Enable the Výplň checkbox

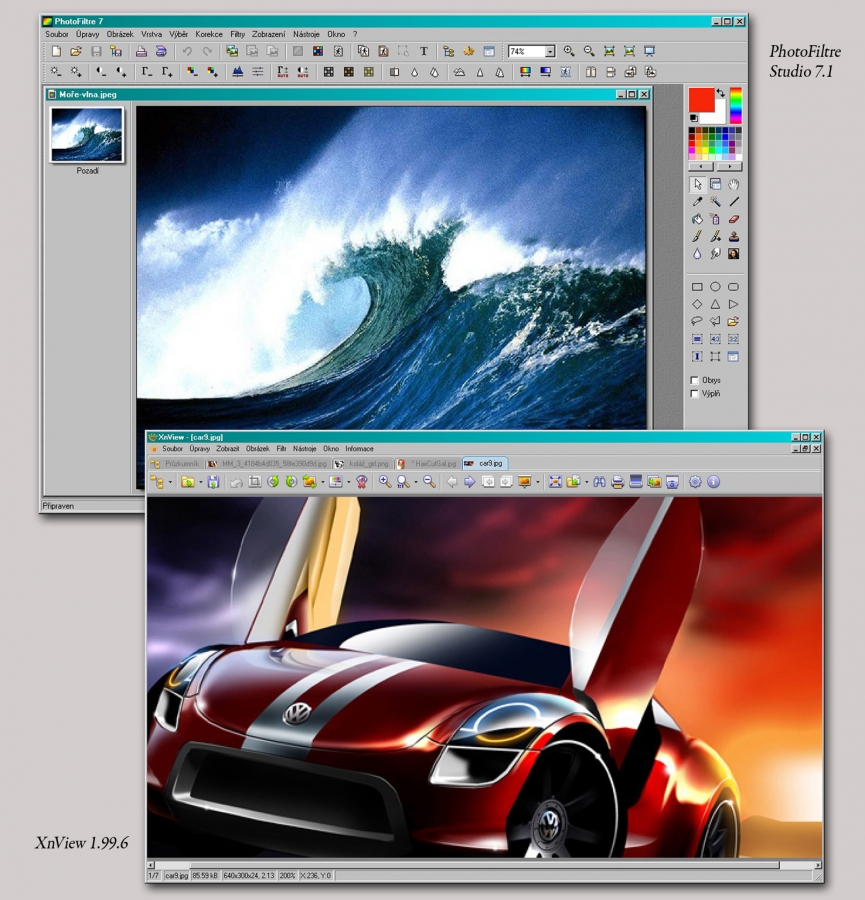695,394
